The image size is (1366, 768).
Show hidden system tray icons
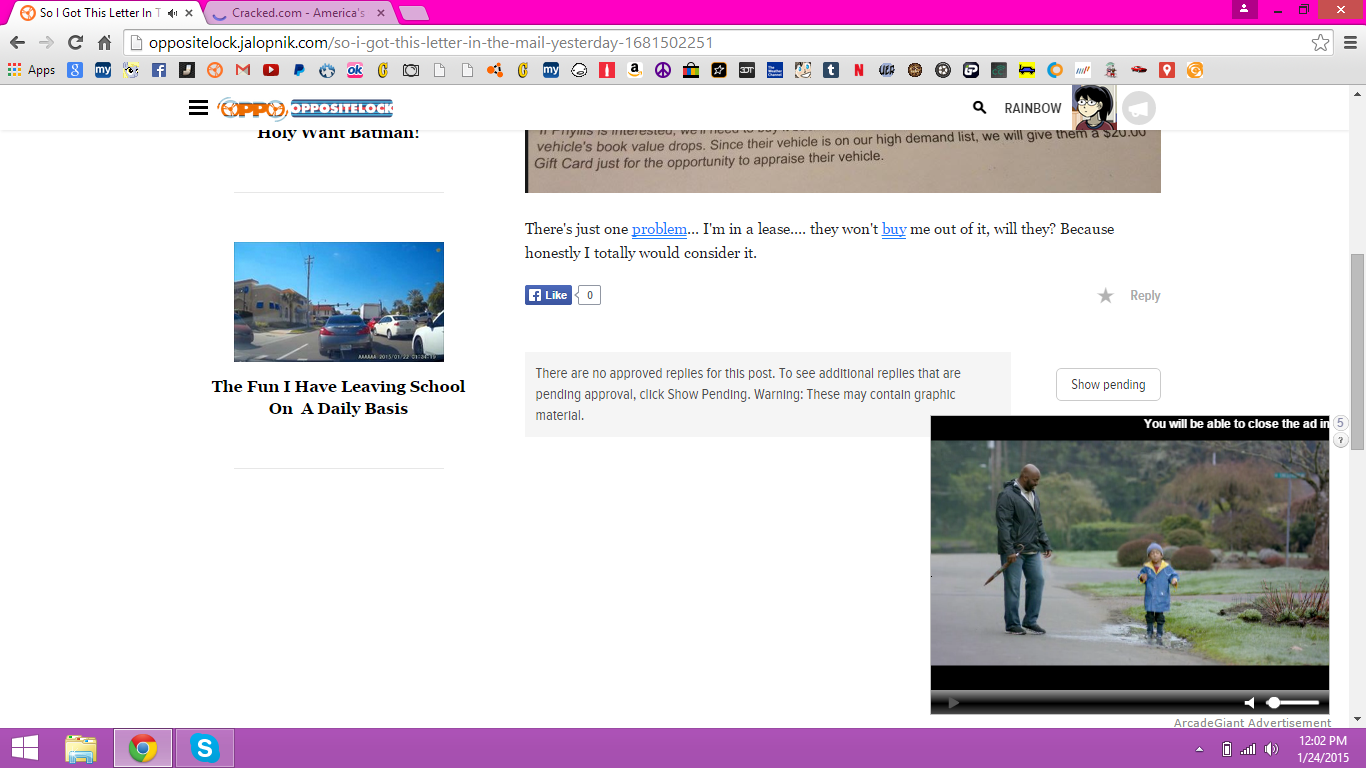[x=1199, y=749]
